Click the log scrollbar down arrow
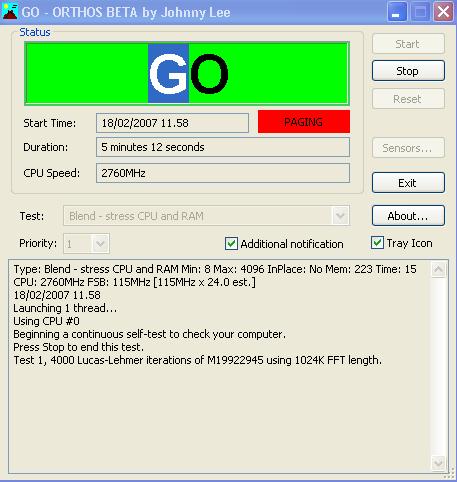 [438, 463]
